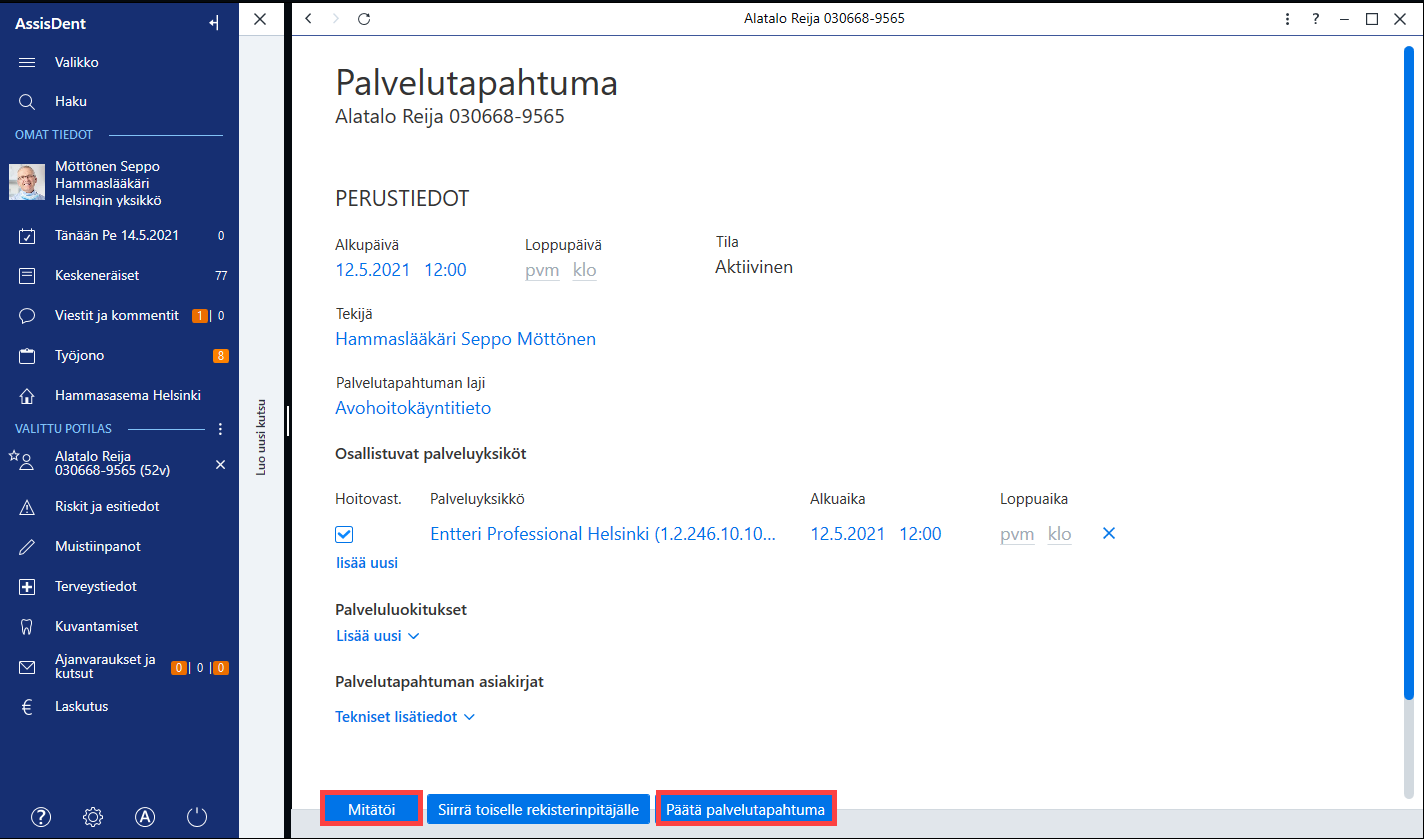The width and height of the screenshot is (1424, 839).
Task: Expand the Lisää uusi classification dropdown
Action: point(377,635)
